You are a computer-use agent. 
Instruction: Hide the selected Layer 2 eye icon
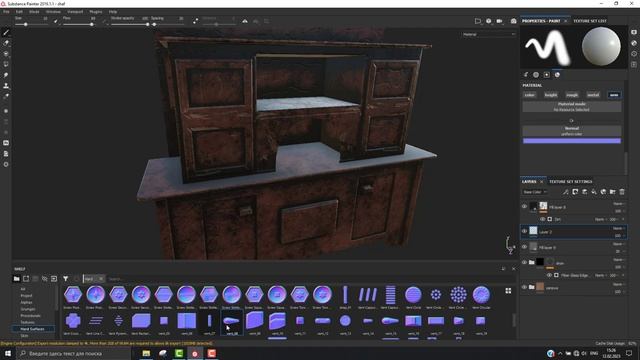(x=524, y=231)
